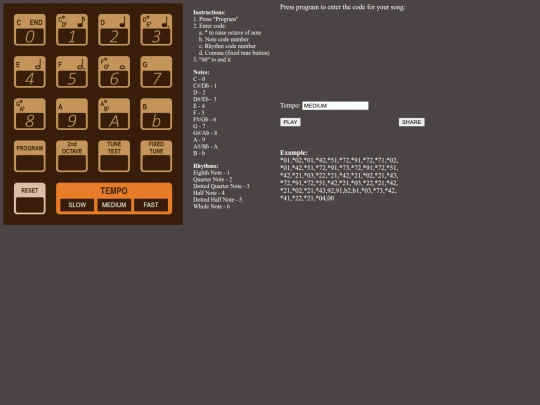Click the TUNE TEST key

click(114, 156)
